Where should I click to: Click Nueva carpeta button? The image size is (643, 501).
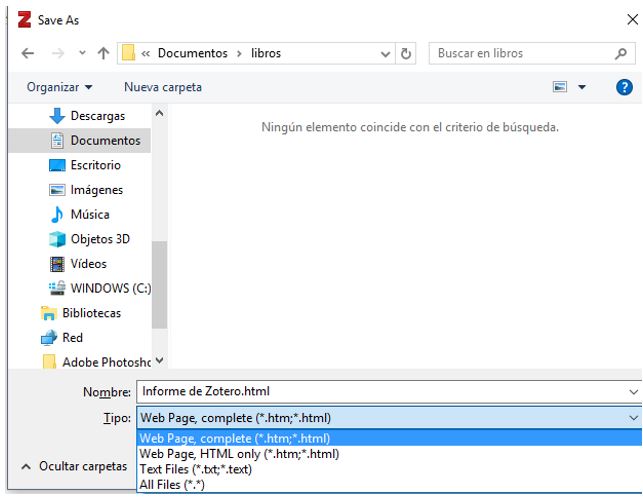click(x=162, y=87)
